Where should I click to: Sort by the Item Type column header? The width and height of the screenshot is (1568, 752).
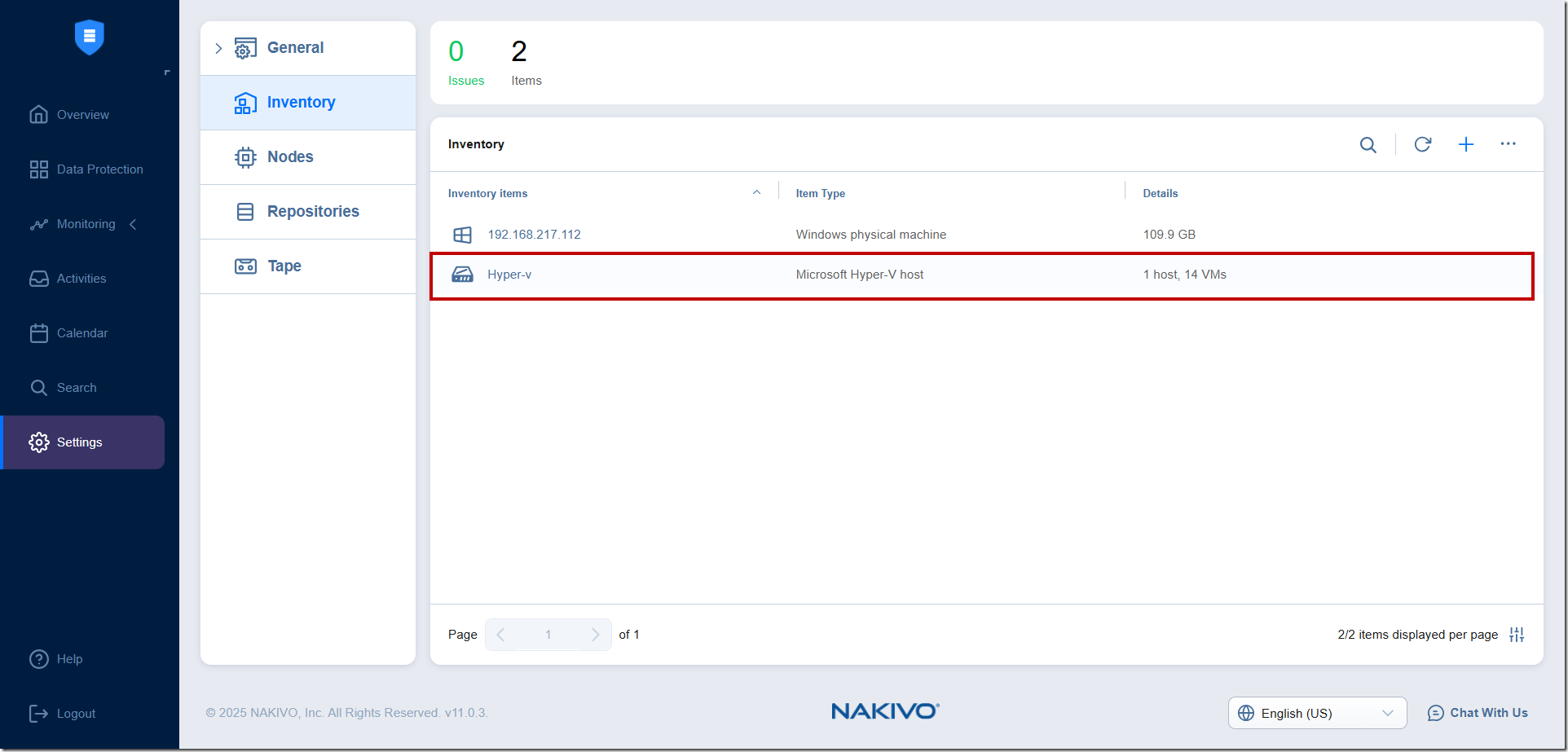[x=820, y=193]
